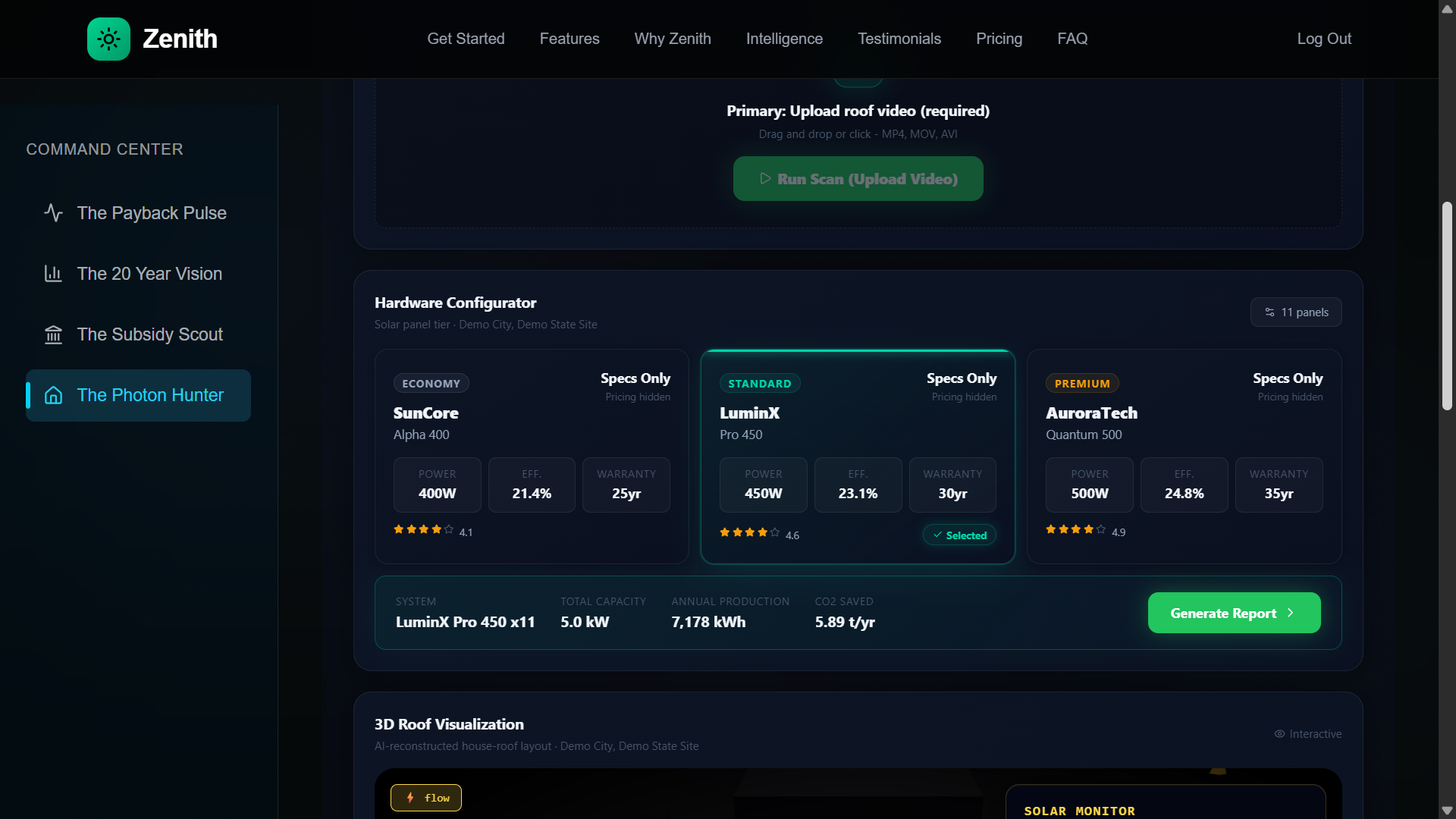Click the Payback Pulse activity icon
1456x819 pixels.
point(53,213)
